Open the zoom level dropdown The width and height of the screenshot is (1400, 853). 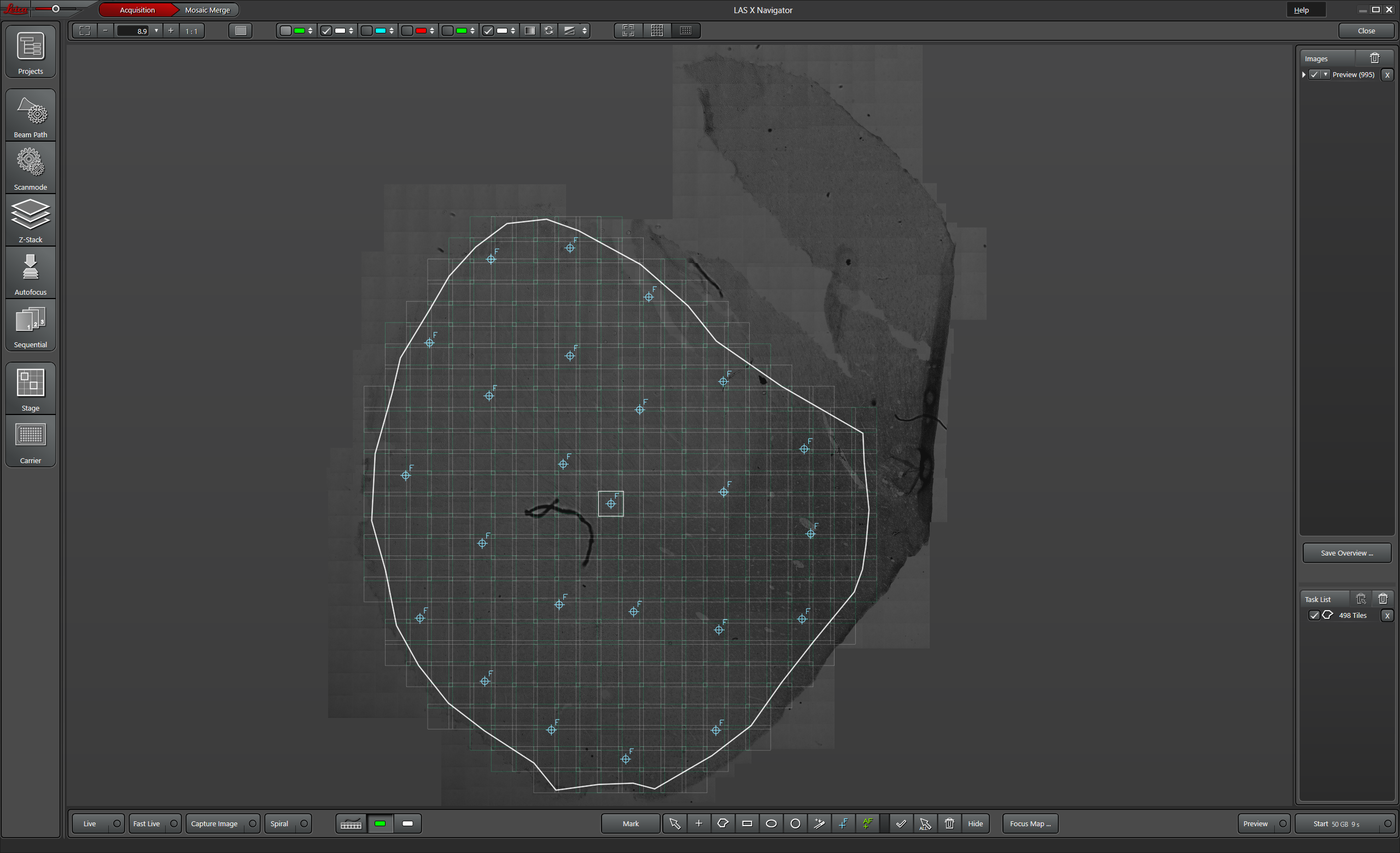[x=156, y=31]
